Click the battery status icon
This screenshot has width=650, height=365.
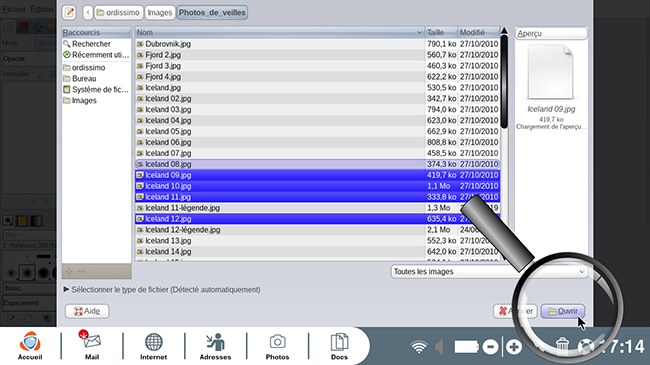pos(466,347)
